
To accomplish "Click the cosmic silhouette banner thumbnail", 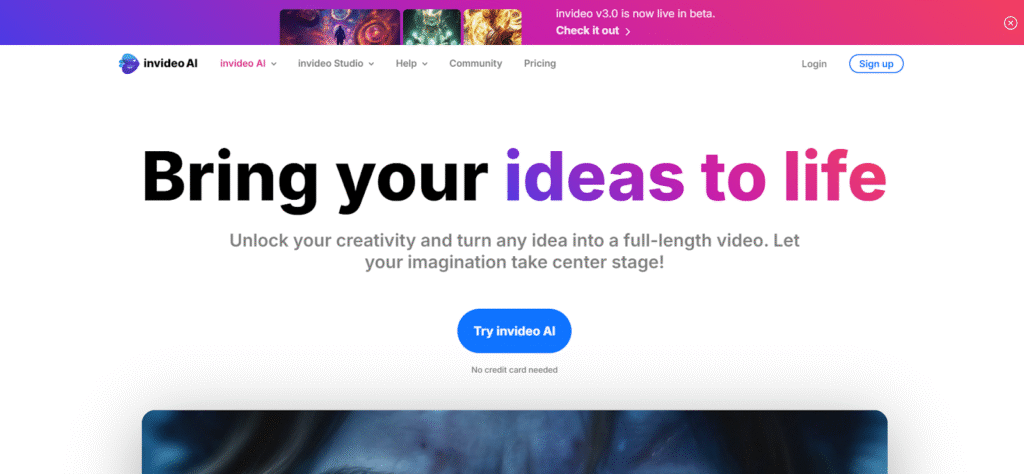I will (340, 27).
